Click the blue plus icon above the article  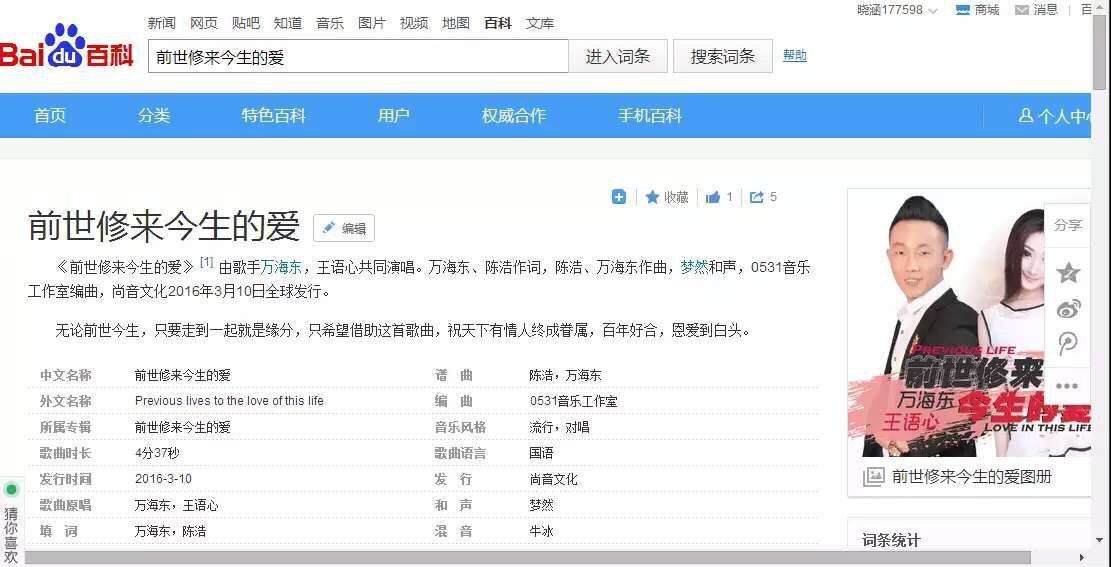click(619, 197)
